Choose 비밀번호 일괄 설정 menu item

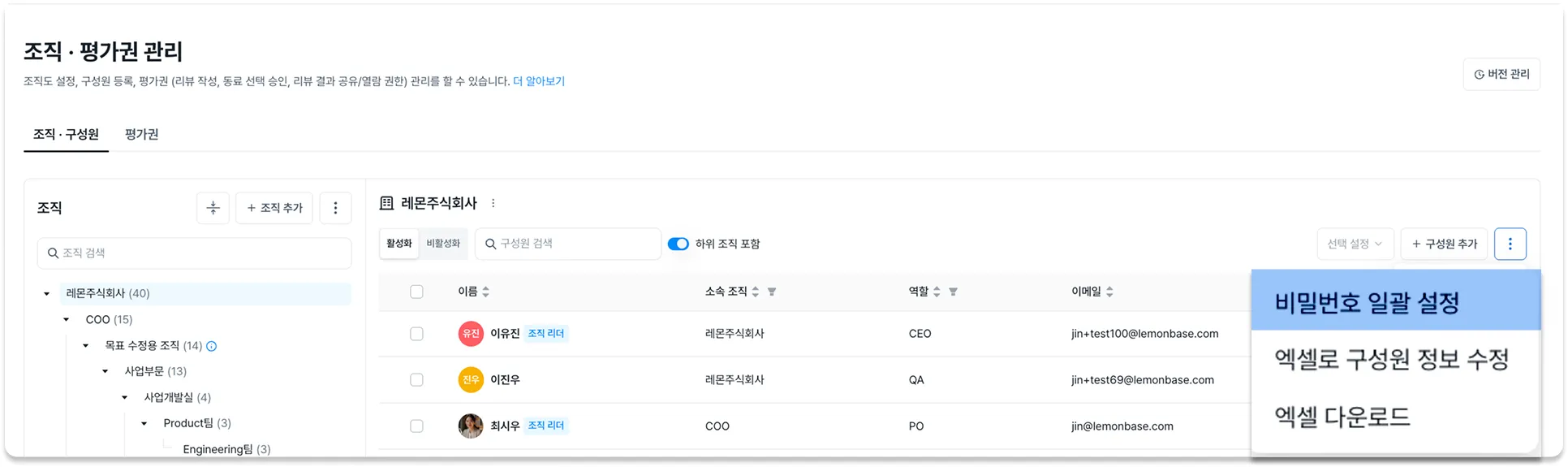pos(1395,301)
